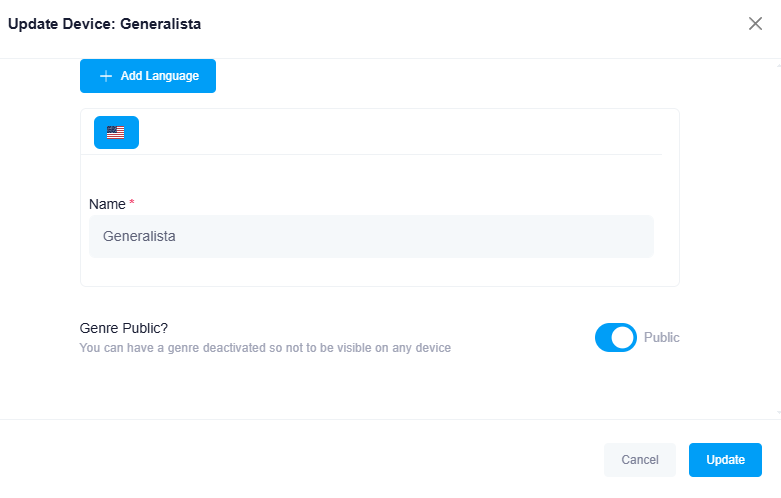Click the white knob of the Public toggle
This screenshot has width=781, height=498.
tap(623, 338)
